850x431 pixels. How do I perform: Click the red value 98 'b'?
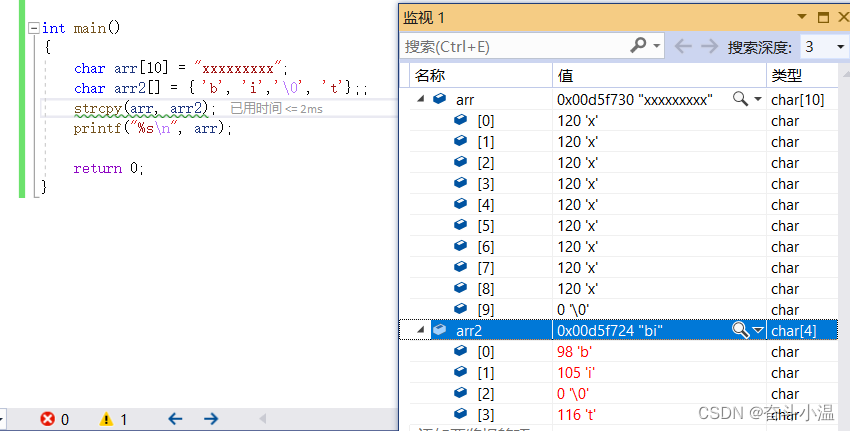click(x=574, y=352)
